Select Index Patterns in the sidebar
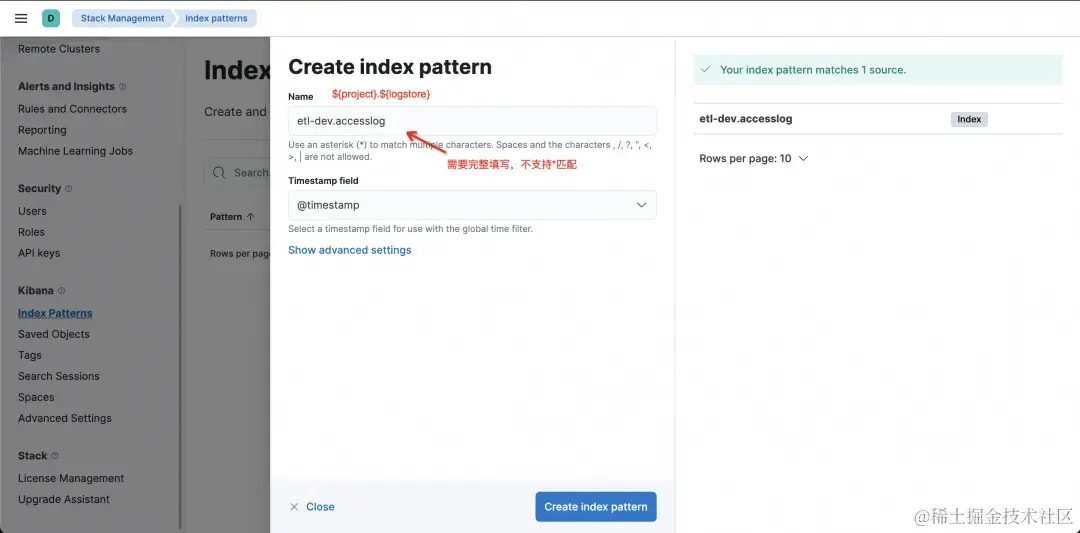The image size is (1080, 533). click(55, 313)
